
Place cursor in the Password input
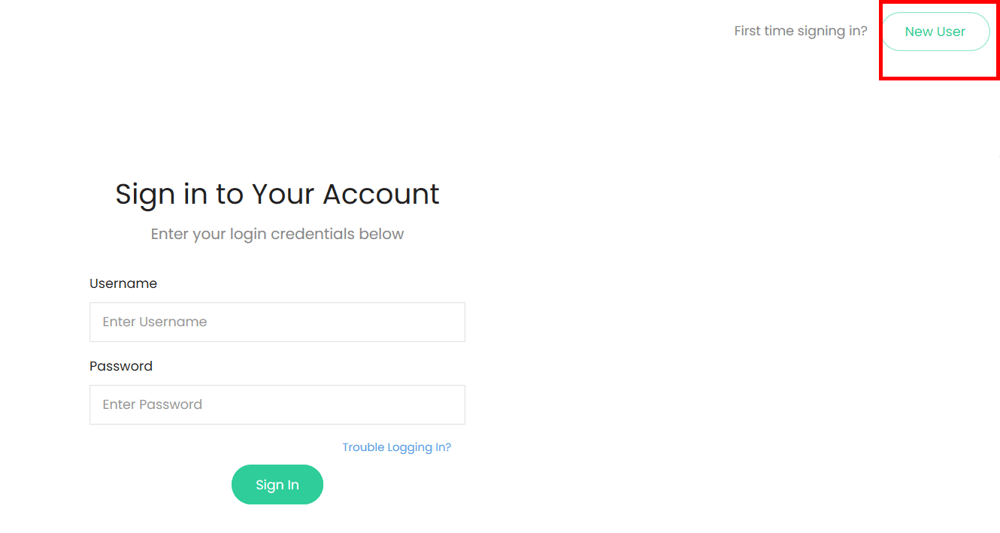tap(277, 405)
